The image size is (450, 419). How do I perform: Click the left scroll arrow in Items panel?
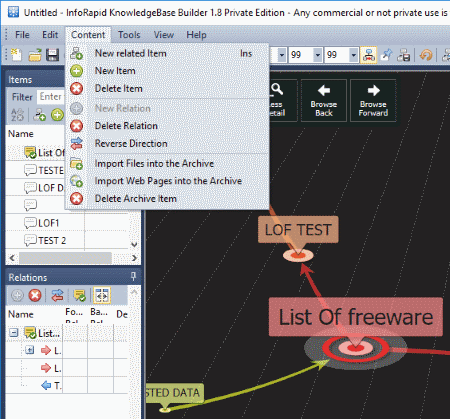click(x=12, y=258)
